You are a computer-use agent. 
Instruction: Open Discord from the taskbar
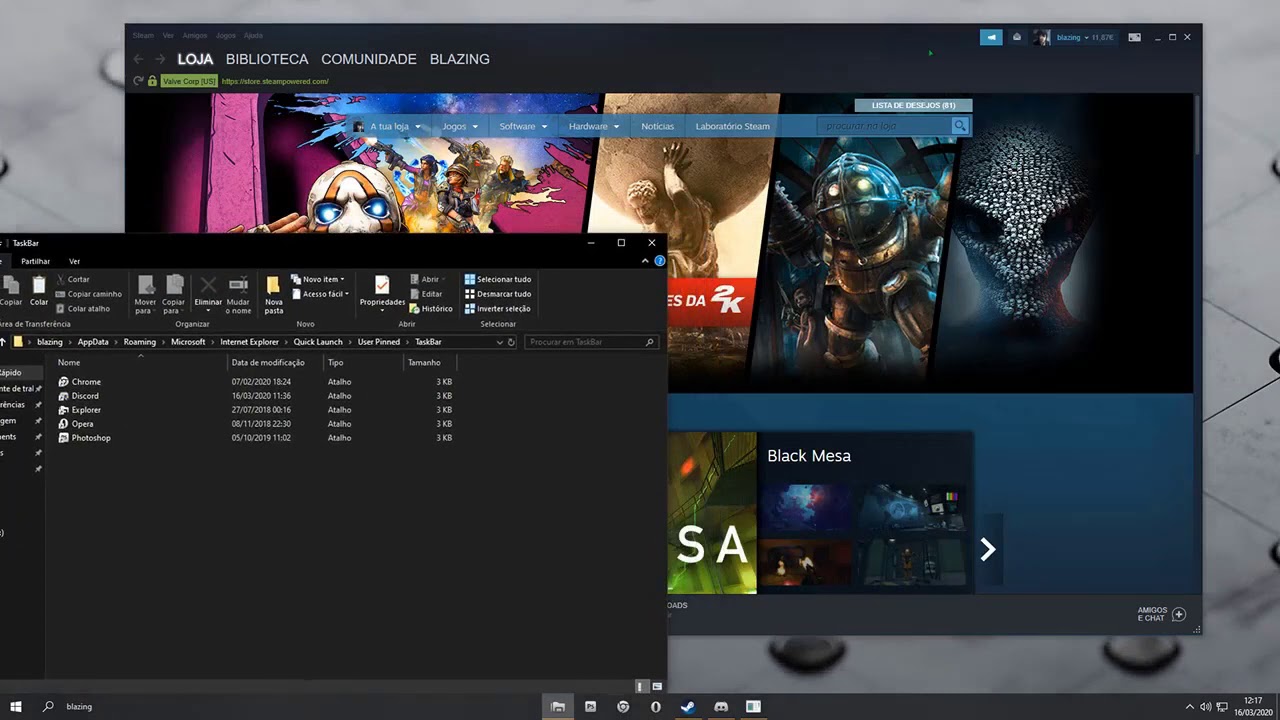coord(721,706)
